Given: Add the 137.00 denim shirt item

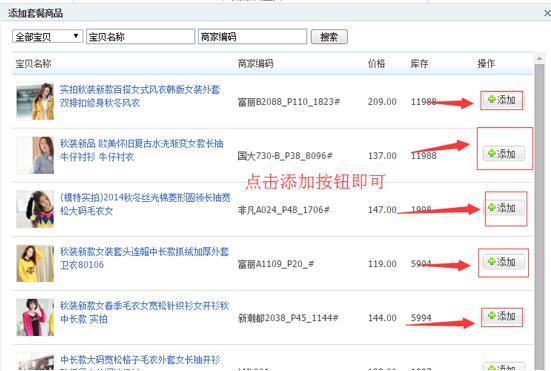Looking at the screenshot, I should pyautogui.click(x=504, y=154).
